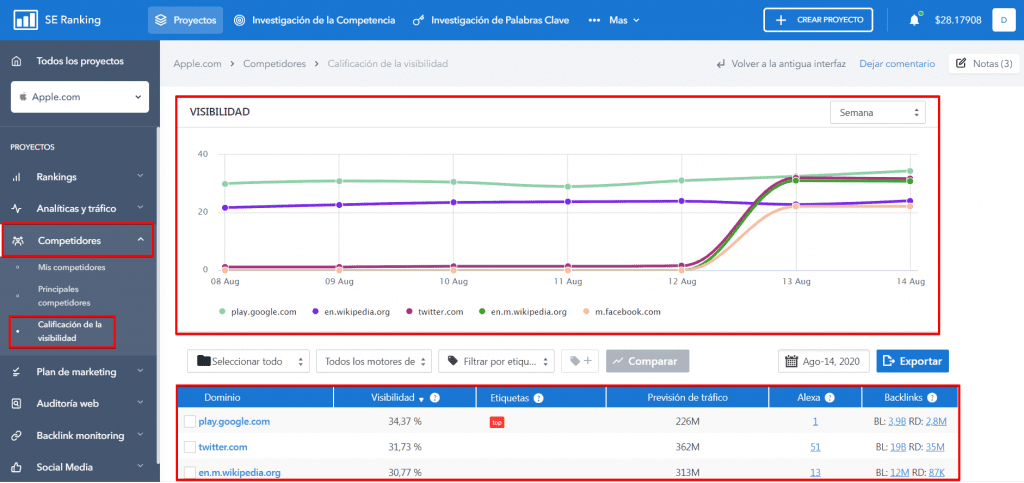Open the user avatar D menu

(x=1003, y=20)
